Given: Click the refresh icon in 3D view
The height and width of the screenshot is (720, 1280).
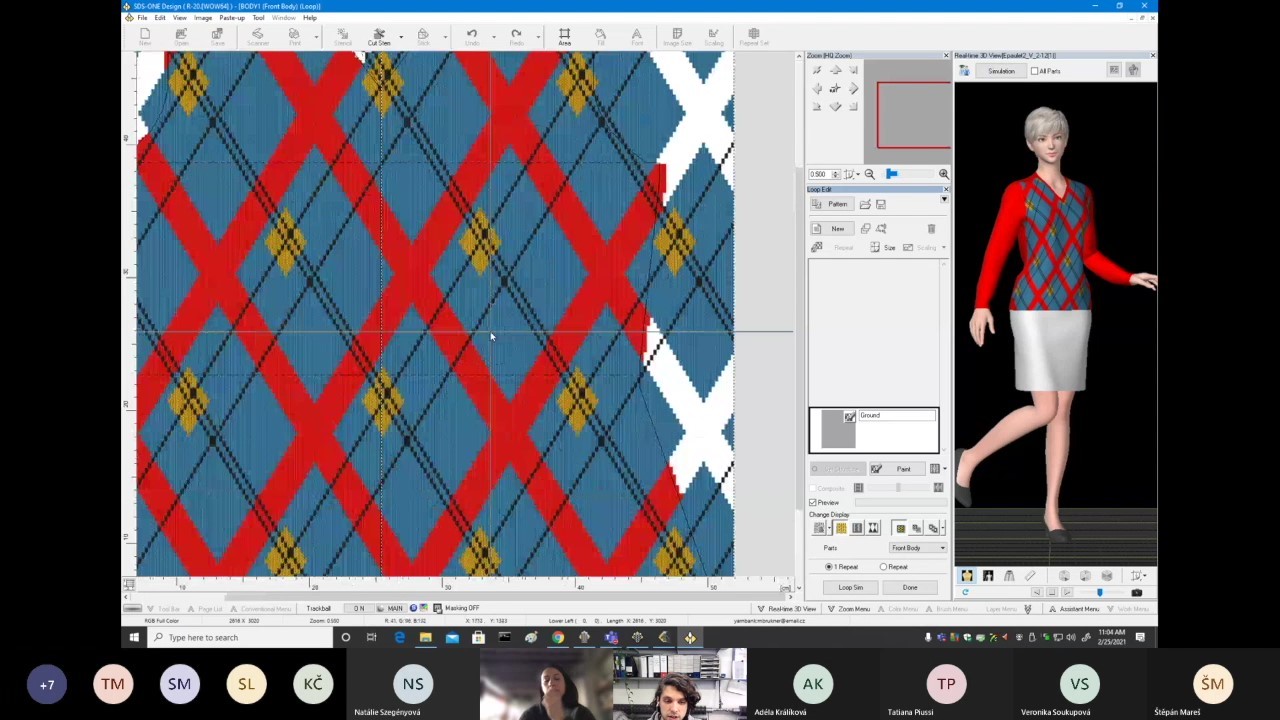Looking at the screenshot, I should pos(965,592).
